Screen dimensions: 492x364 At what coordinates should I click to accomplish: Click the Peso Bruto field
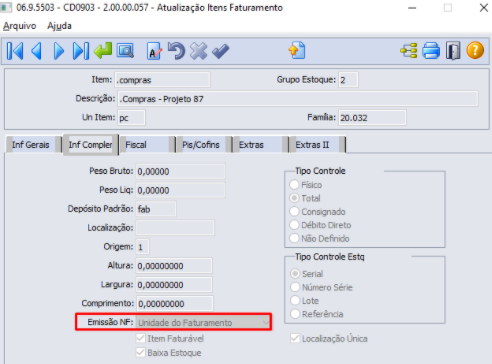click(180, 171)
